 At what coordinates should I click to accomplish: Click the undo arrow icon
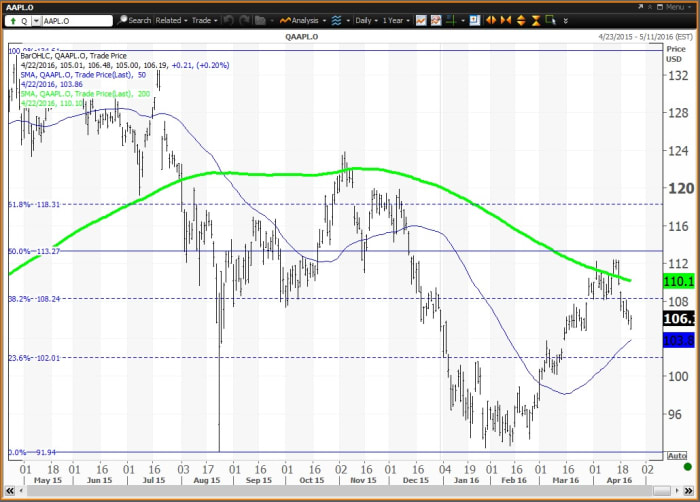pyautogui.click(x=229, y=21)
